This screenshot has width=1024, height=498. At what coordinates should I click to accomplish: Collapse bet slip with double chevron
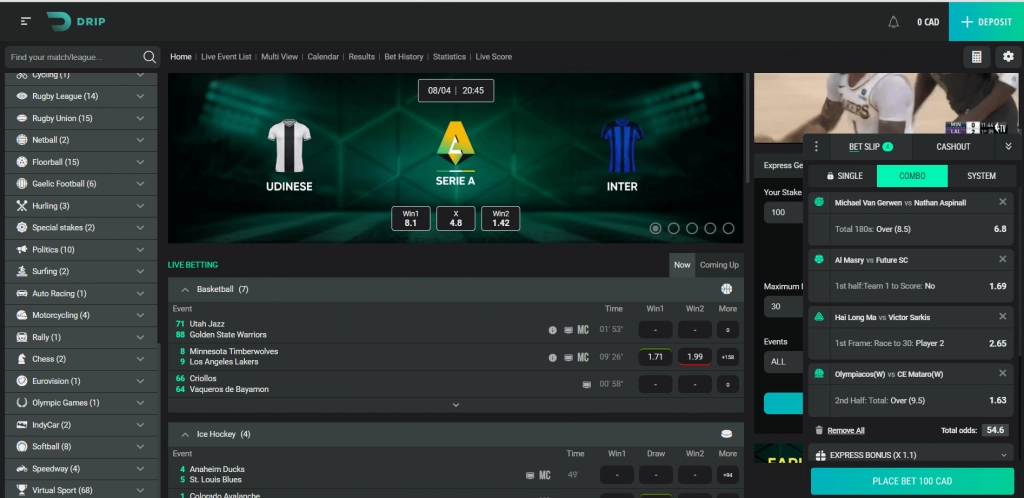(x=1008, y=147)
